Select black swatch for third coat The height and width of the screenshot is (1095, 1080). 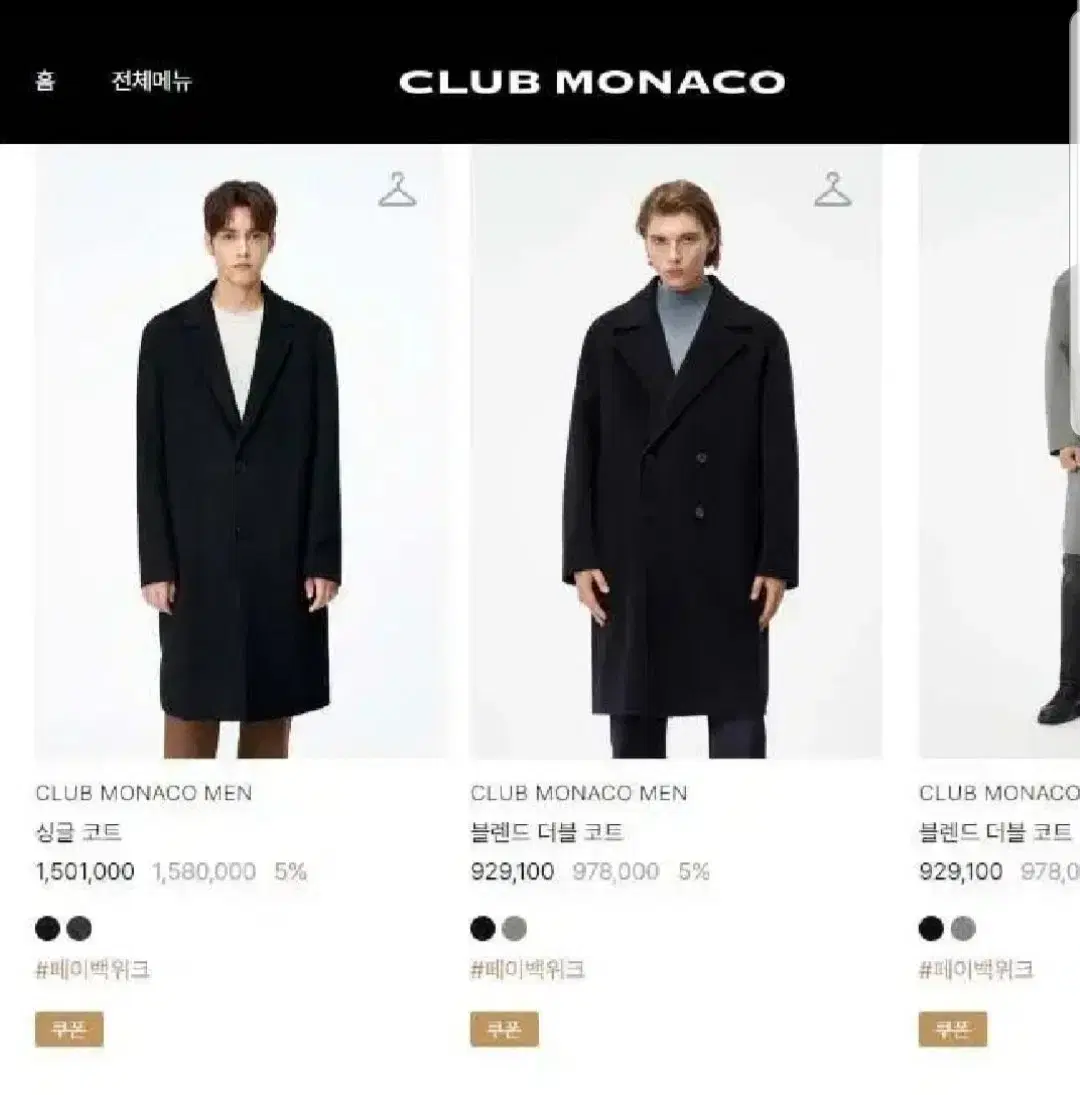pyautogui.click(x=931, y=928)
